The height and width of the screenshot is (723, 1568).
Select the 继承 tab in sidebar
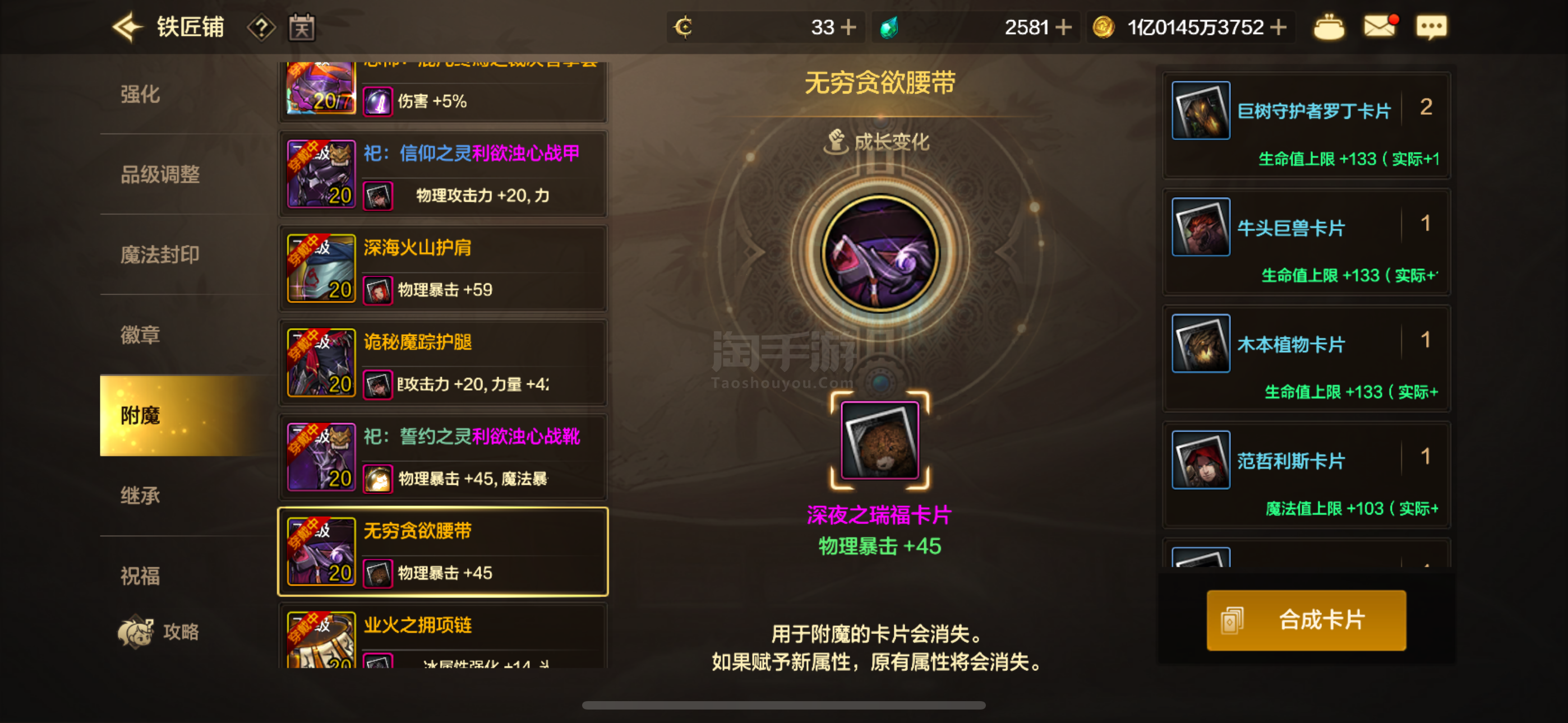coord(141,495)
